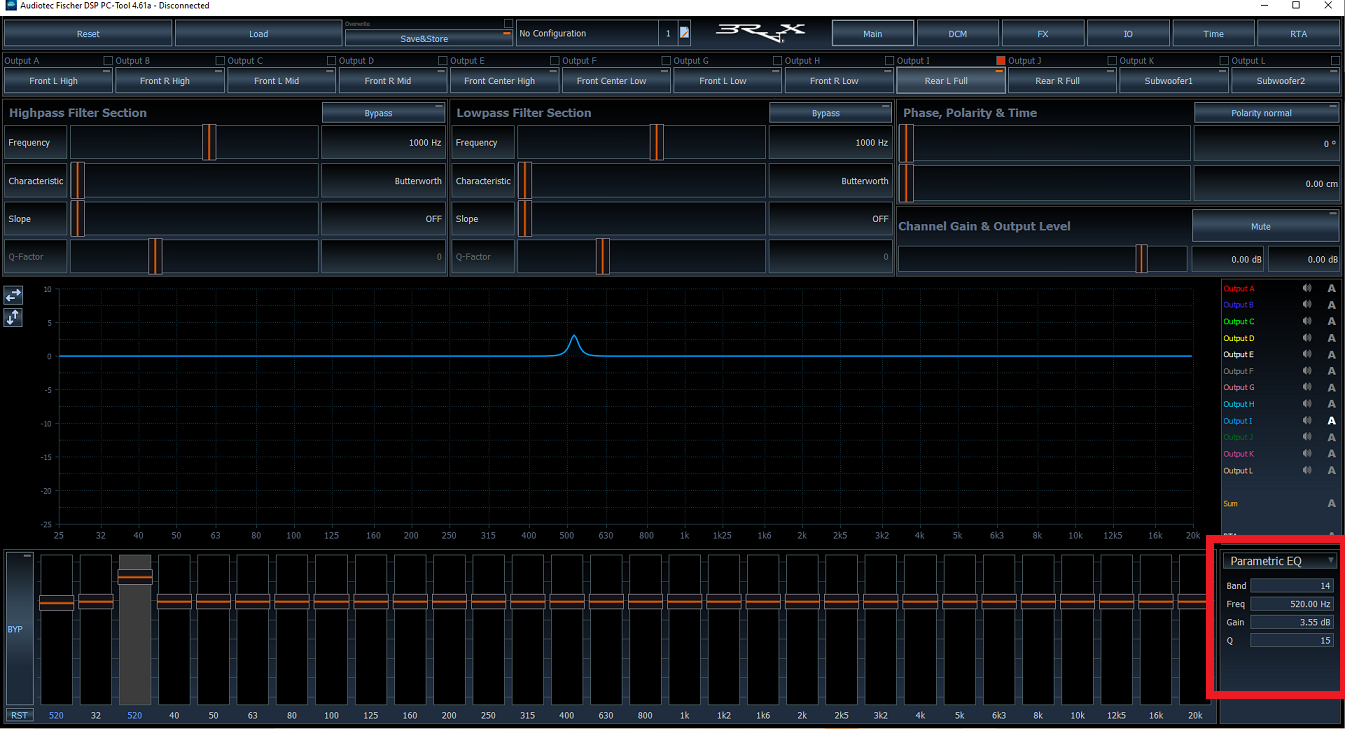Click the speaker icon for Output B

coord(1306,305)
